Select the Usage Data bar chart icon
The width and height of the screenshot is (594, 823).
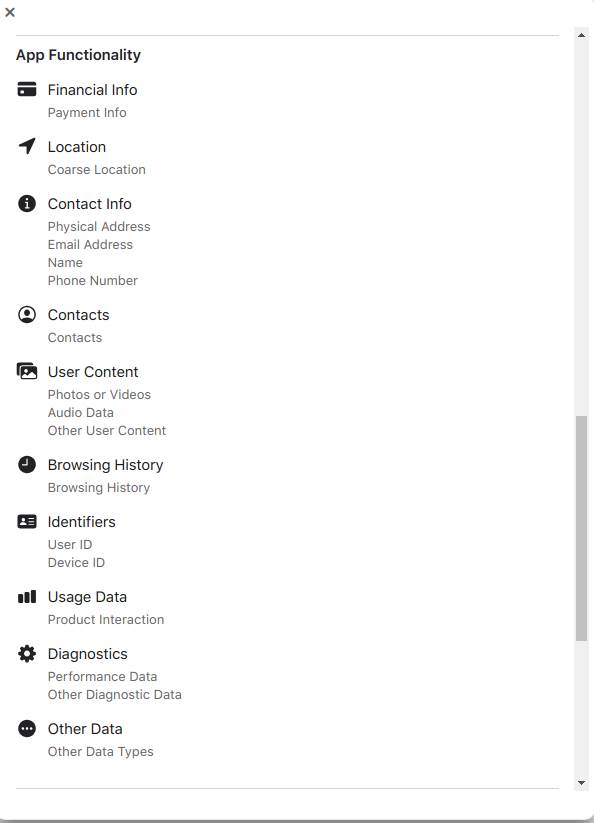point(28,596)
